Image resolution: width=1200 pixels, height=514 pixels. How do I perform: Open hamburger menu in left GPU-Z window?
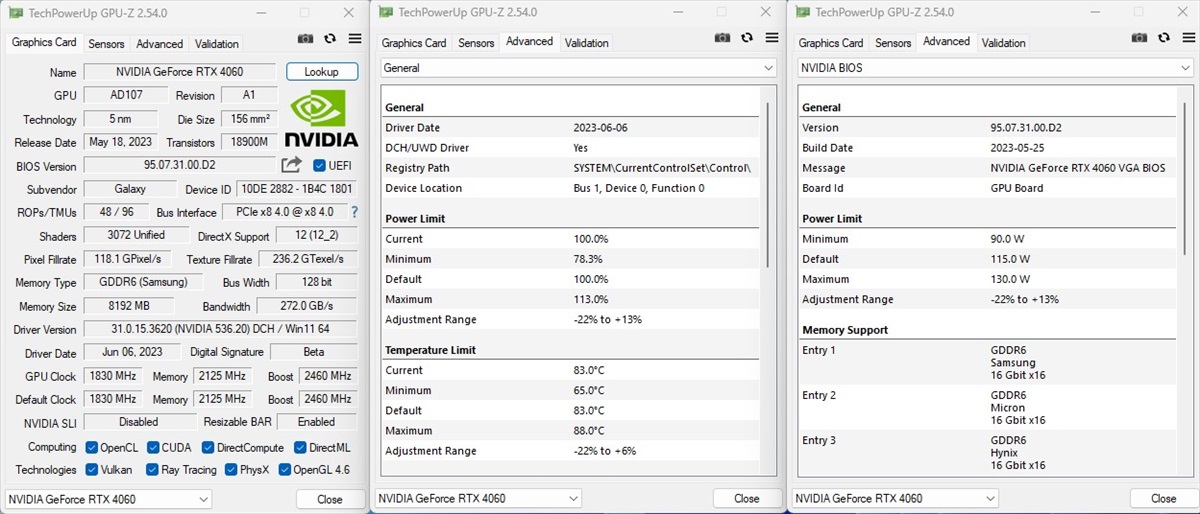click(x=354, y=39)
